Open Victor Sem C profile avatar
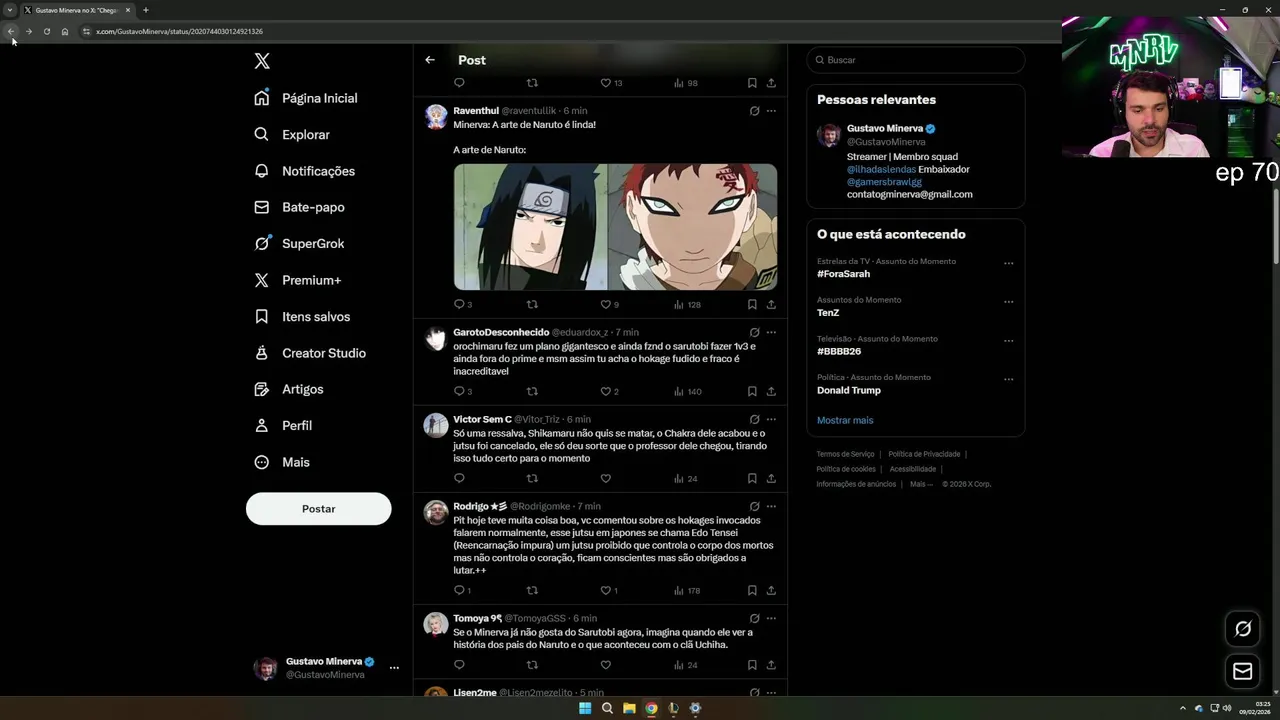This screenshot has height=720, width=1280. pyautogui.click(x=436, y=425)
